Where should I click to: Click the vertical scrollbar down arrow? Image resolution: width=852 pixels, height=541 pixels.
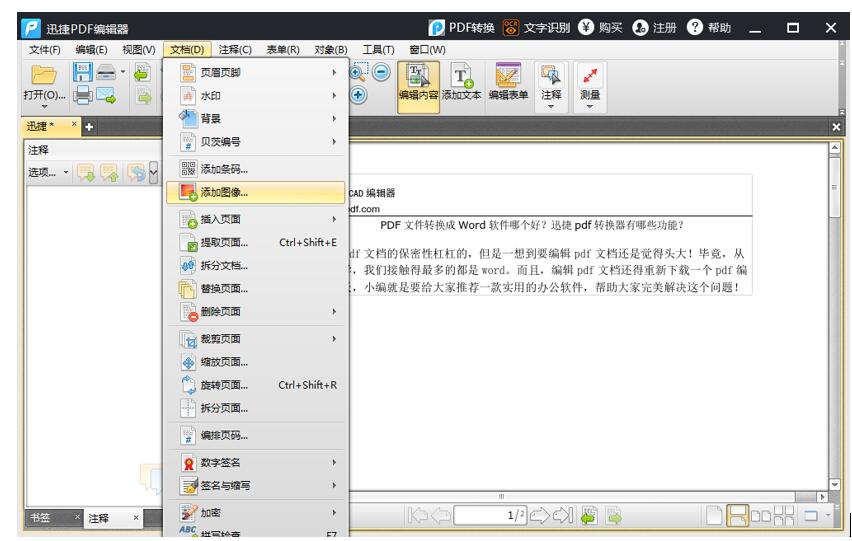(835, 484)
